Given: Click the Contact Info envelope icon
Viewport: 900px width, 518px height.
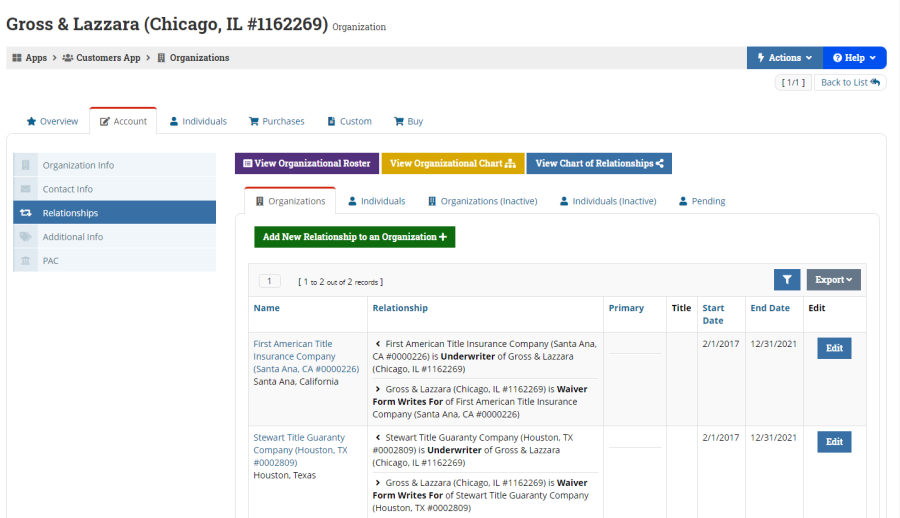Looking at the screenshot, I should tap(25, 189).
